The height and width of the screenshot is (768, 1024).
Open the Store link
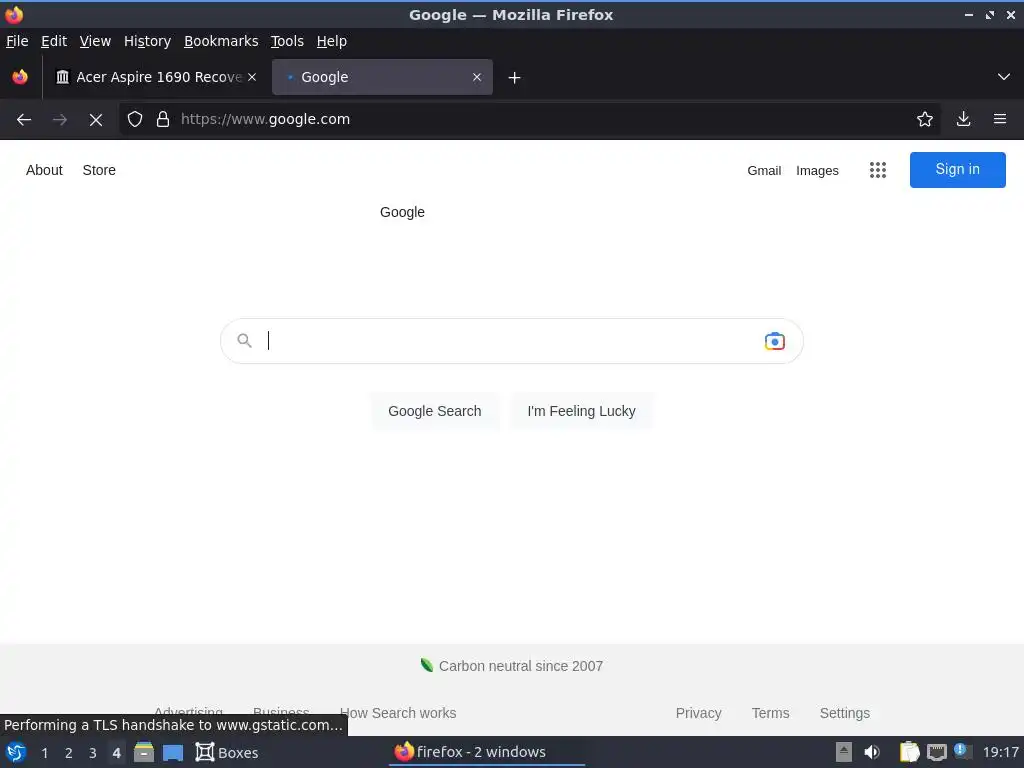pos(99,170)
